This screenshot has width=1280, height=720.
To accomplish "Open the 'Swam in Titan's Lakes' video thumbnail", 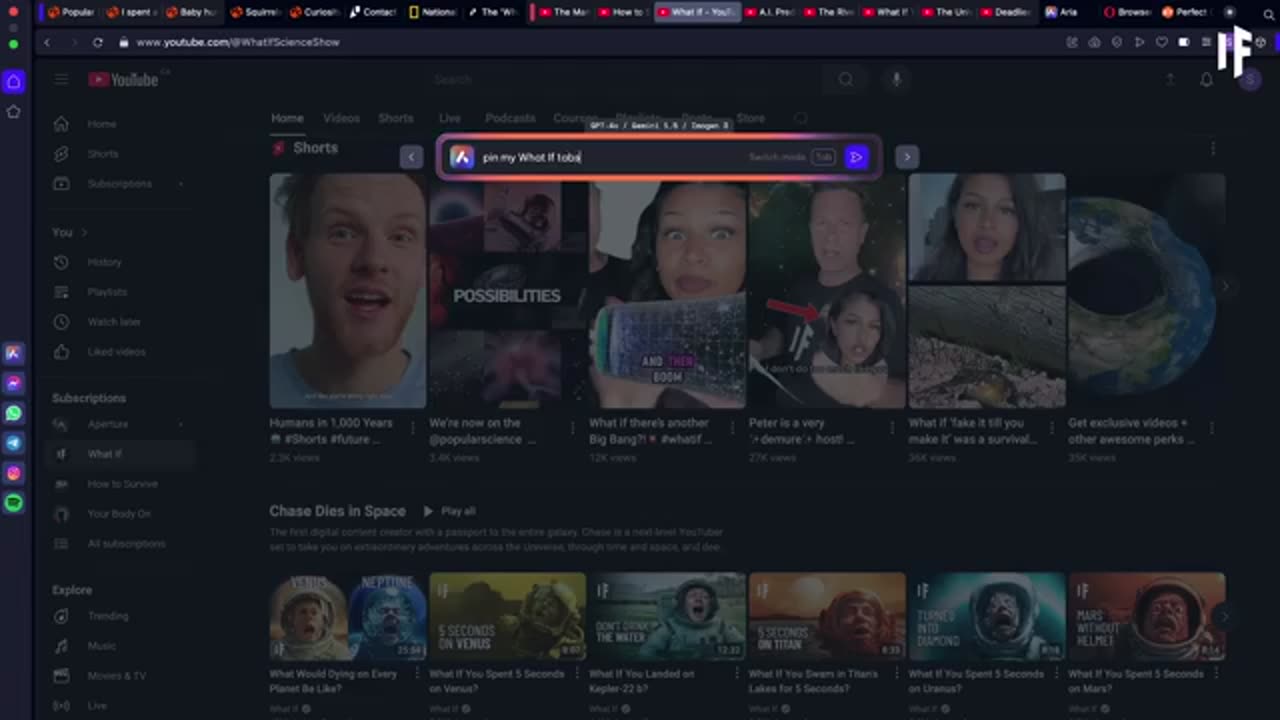I will [x=827, y=616].
